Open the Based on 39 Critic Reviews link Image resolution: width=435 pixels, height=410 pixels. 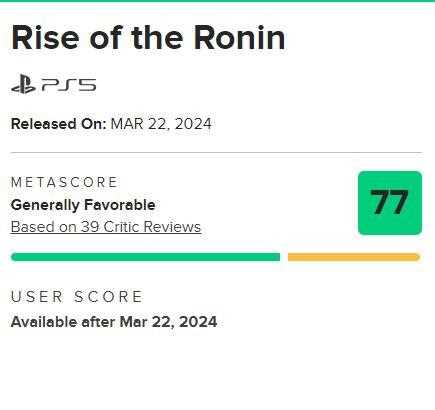(106, 227)
